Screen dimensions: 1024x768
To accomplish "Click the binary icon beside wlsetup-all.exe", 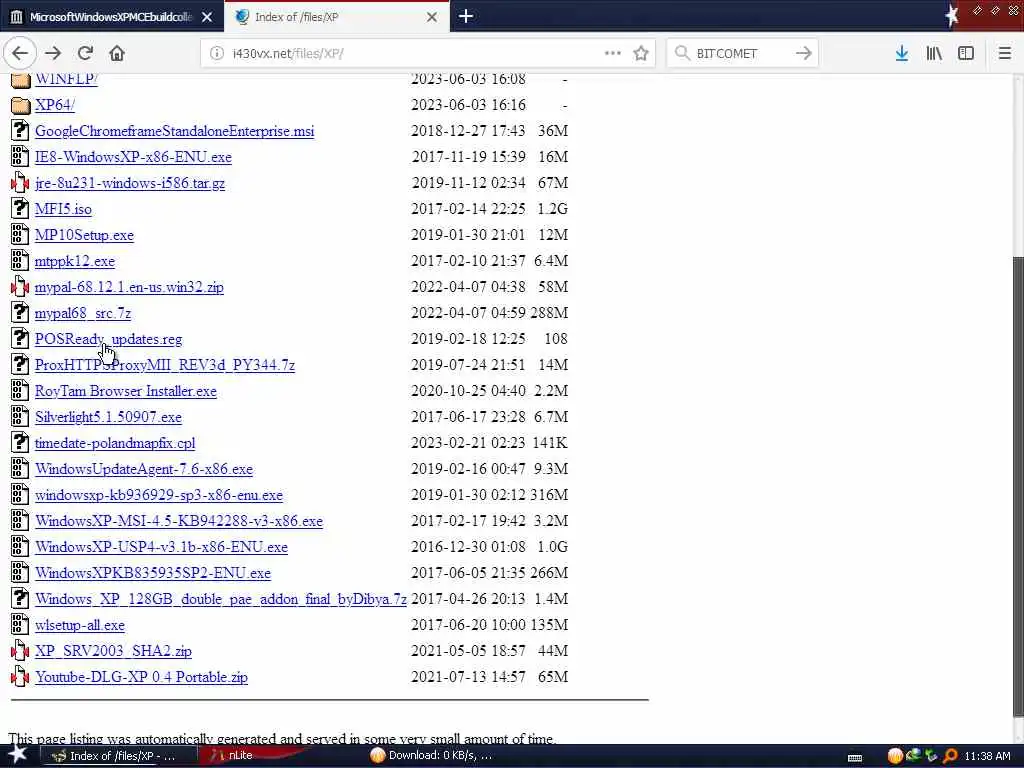I will click(20, 626).
